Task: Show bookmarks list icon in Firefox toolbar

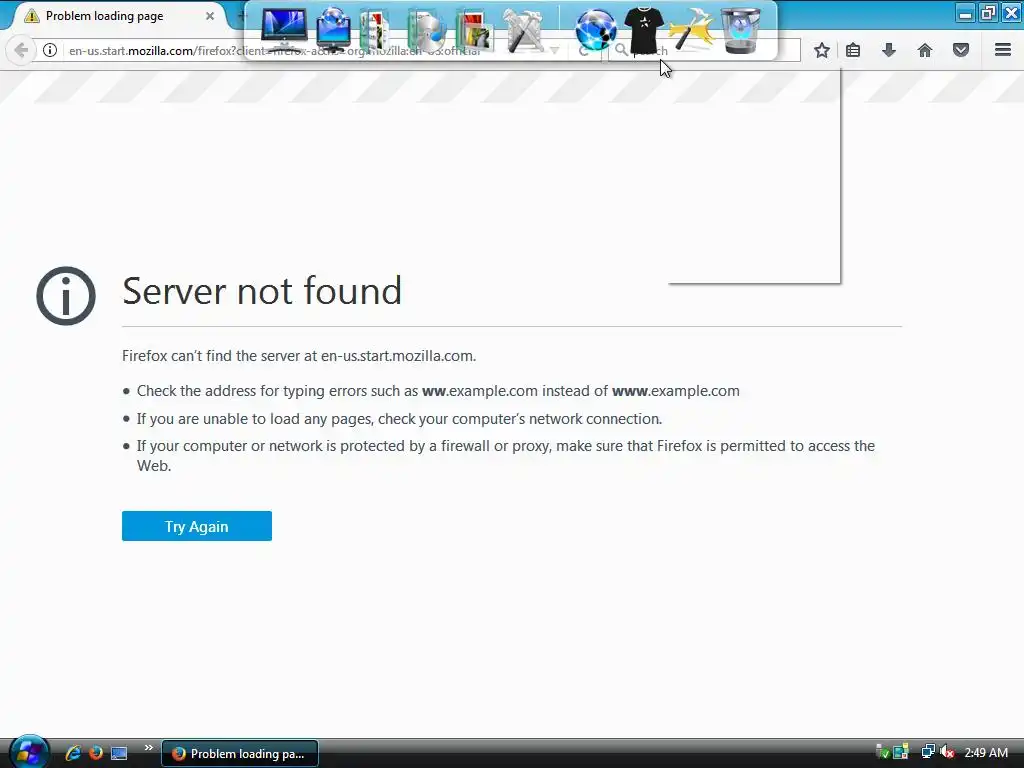Action: coord(853,50)
